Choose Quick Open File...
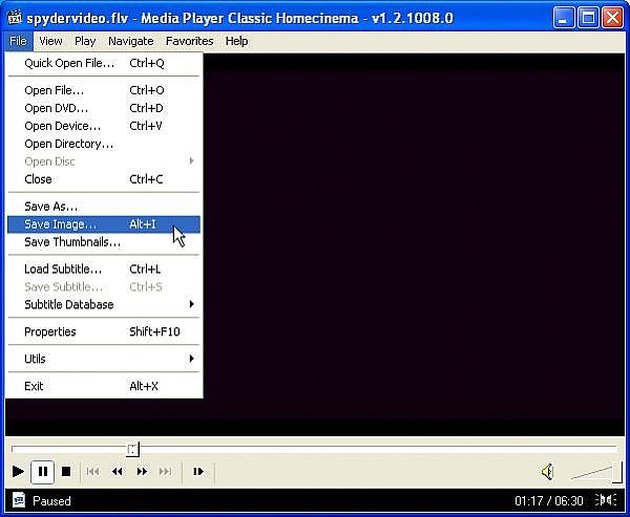 tap(104, 63)
